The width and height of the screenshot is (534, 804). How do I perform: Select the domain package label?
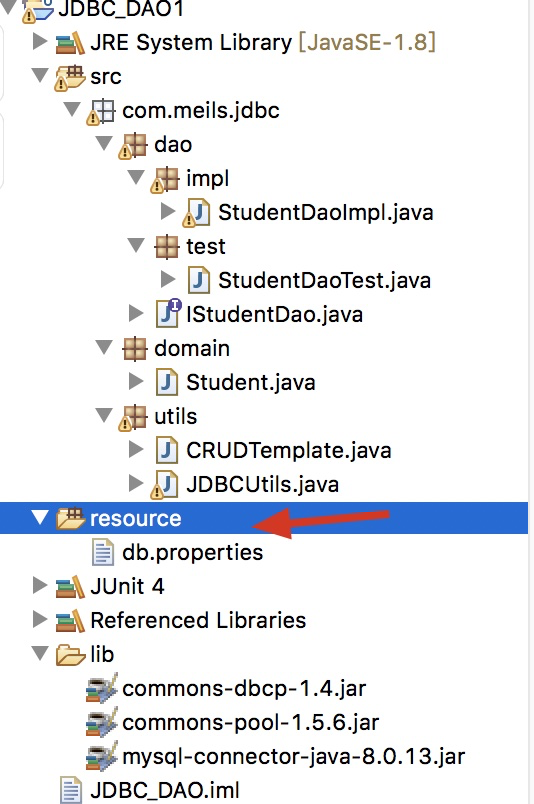tap(192, 349)
